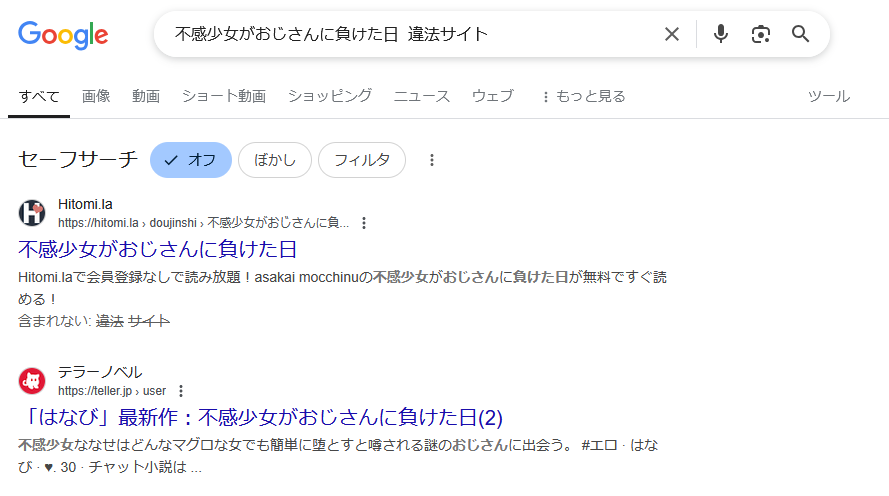Screen dimensions: 889x496
Task: Set SafeSearch to ぼかし
Action: tap(275, 160)
